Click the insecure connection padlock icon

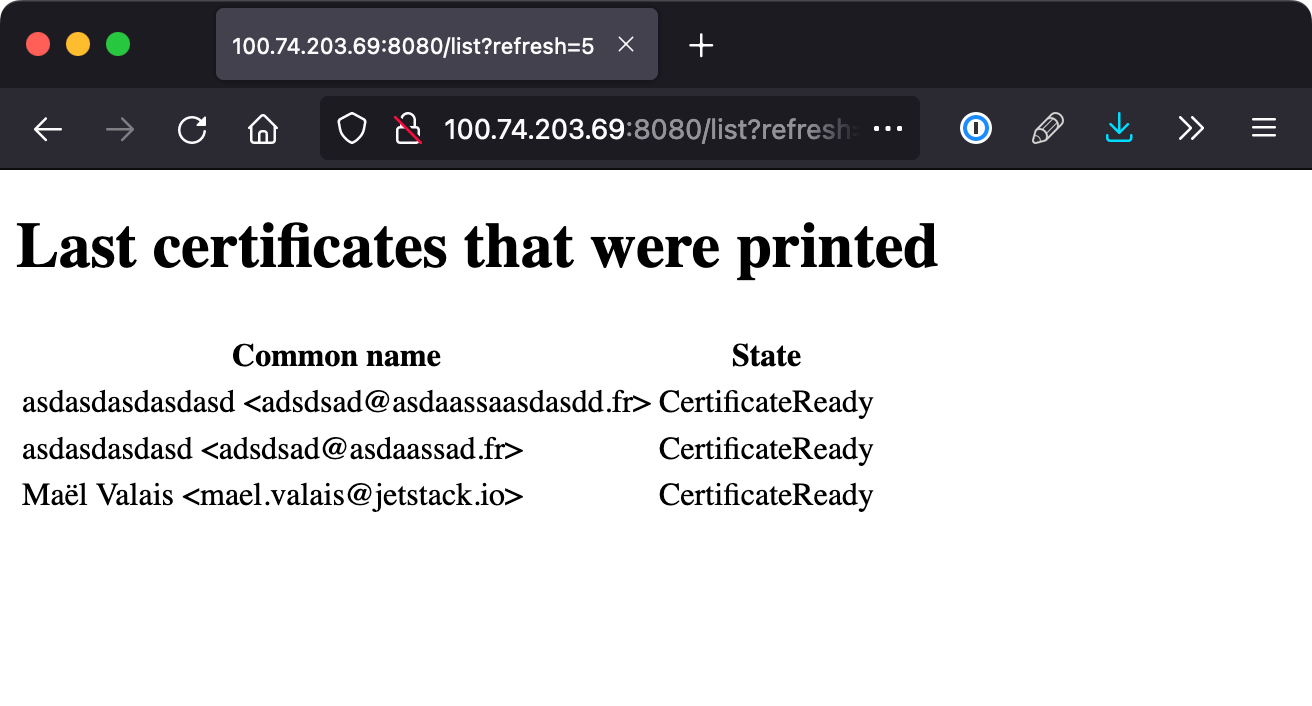click(x=407, y=129)
